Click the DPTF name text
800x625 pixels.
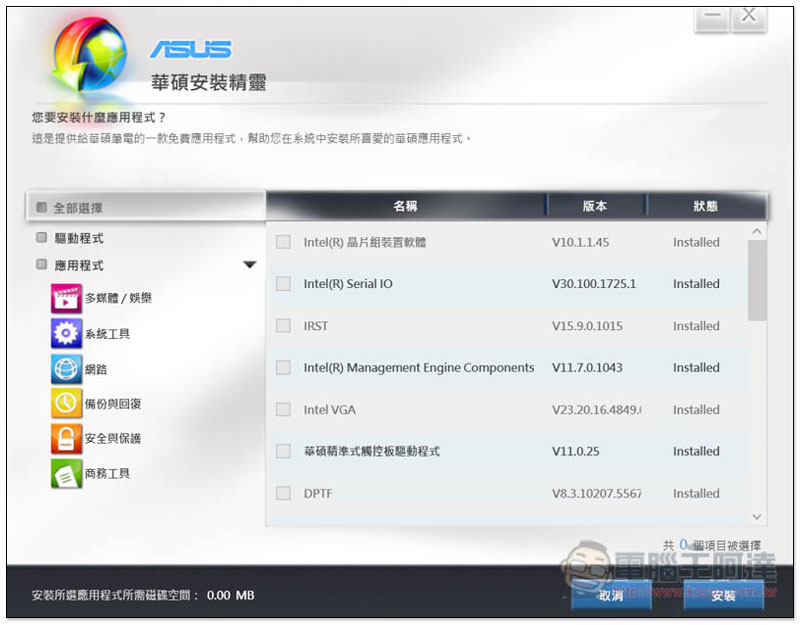(318, 493)
